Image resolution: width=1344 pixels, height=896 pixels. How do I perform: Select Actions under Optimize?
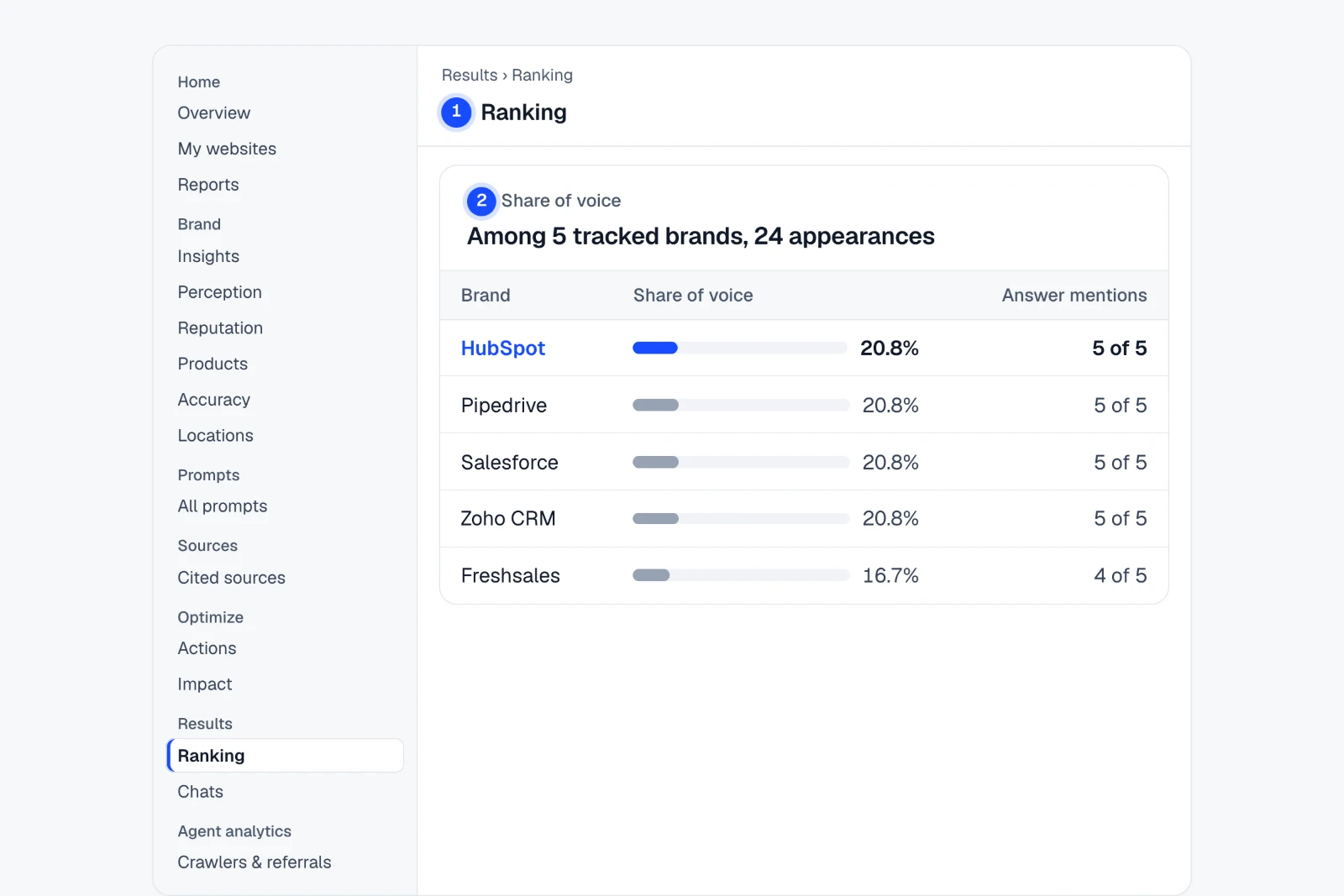[x=207, y=648]
